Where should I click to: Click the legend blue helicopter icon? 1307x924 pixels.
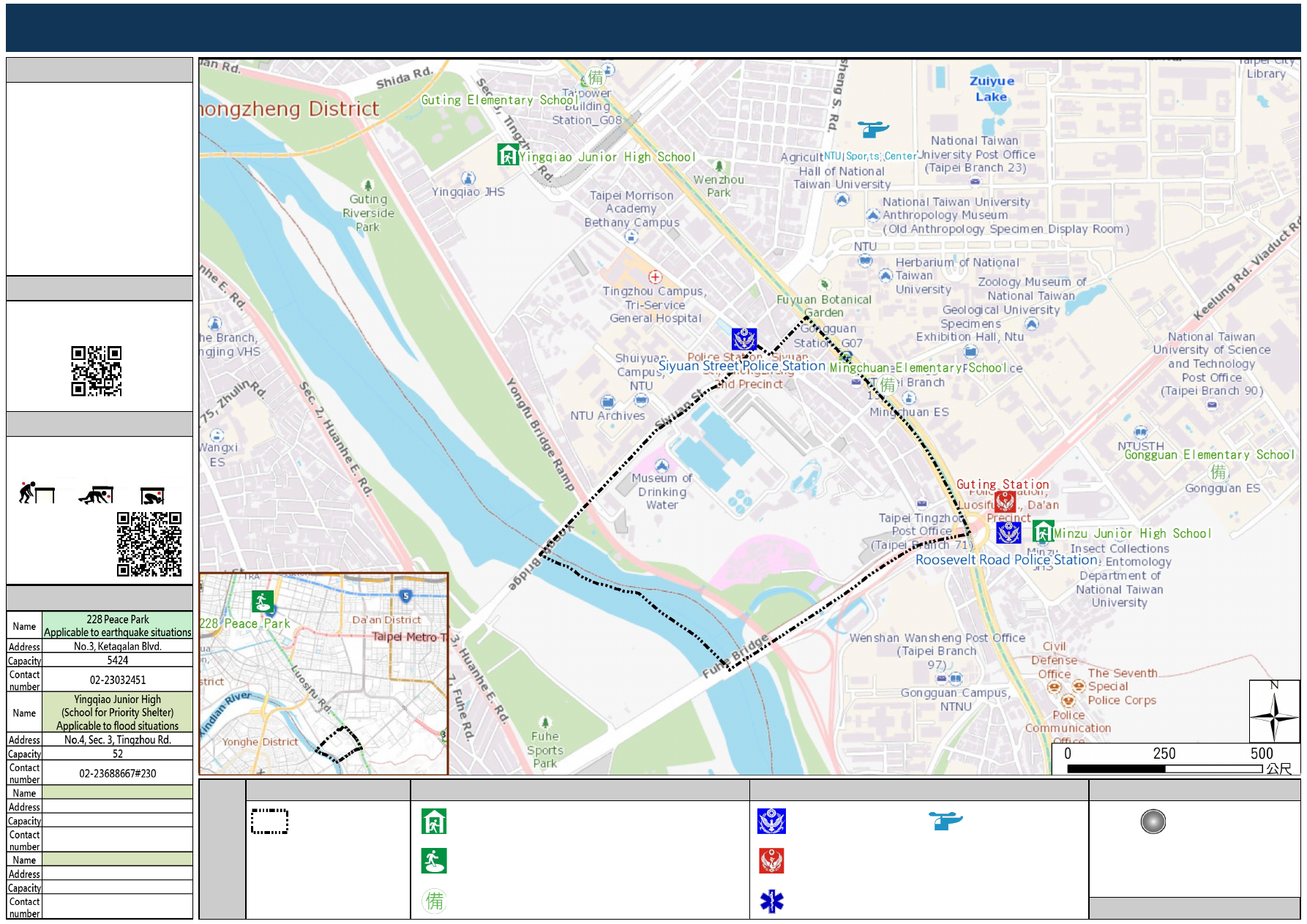(945, 821)
